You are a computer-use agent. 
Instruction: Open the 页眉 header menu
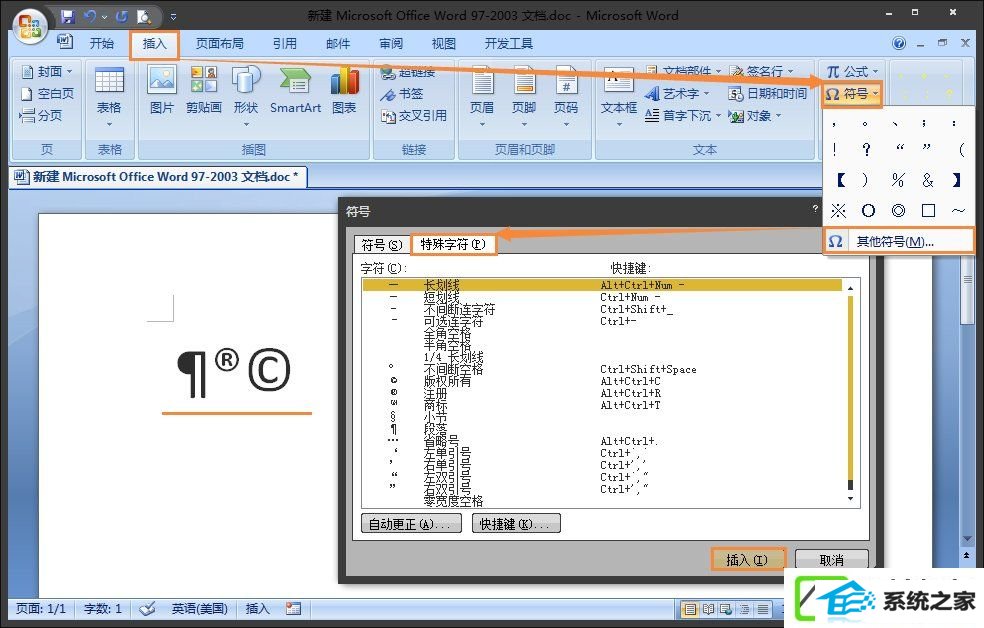(x=482, y=96)
